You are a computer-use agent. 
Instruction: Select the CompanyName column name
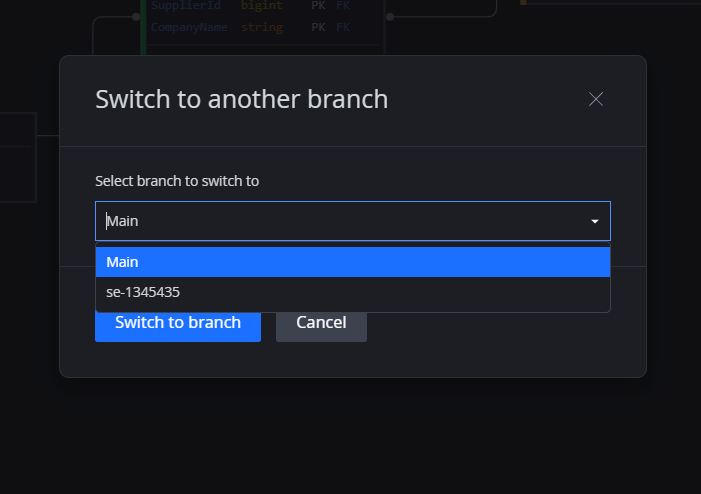click(189, 27)
